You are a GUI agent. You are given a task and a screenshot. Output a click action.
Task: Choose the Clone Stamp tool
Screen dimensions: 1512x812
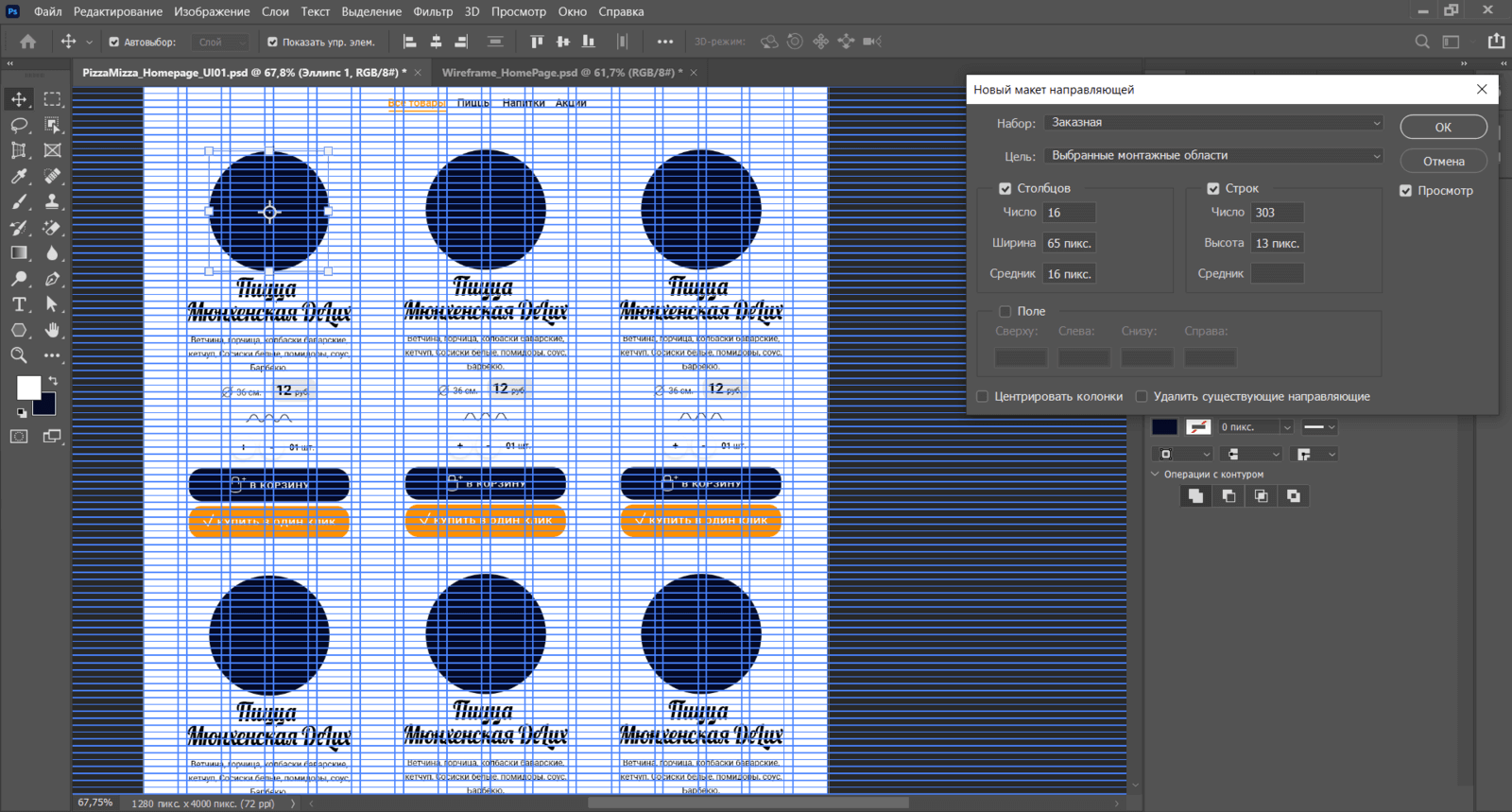click(x=53, y=201)
